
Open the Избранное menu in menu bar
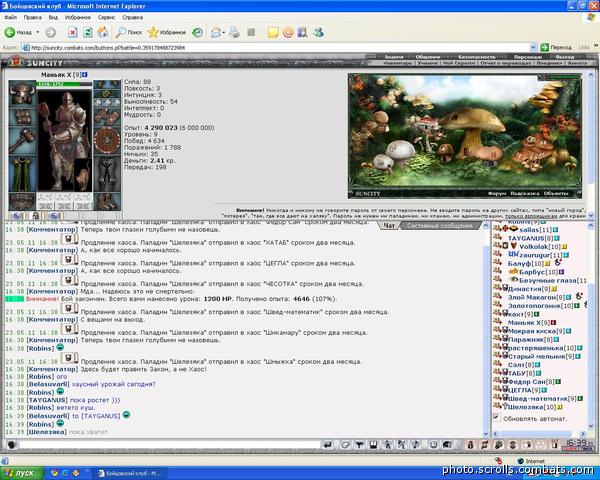pyautogui.click(x=77, y=17)
